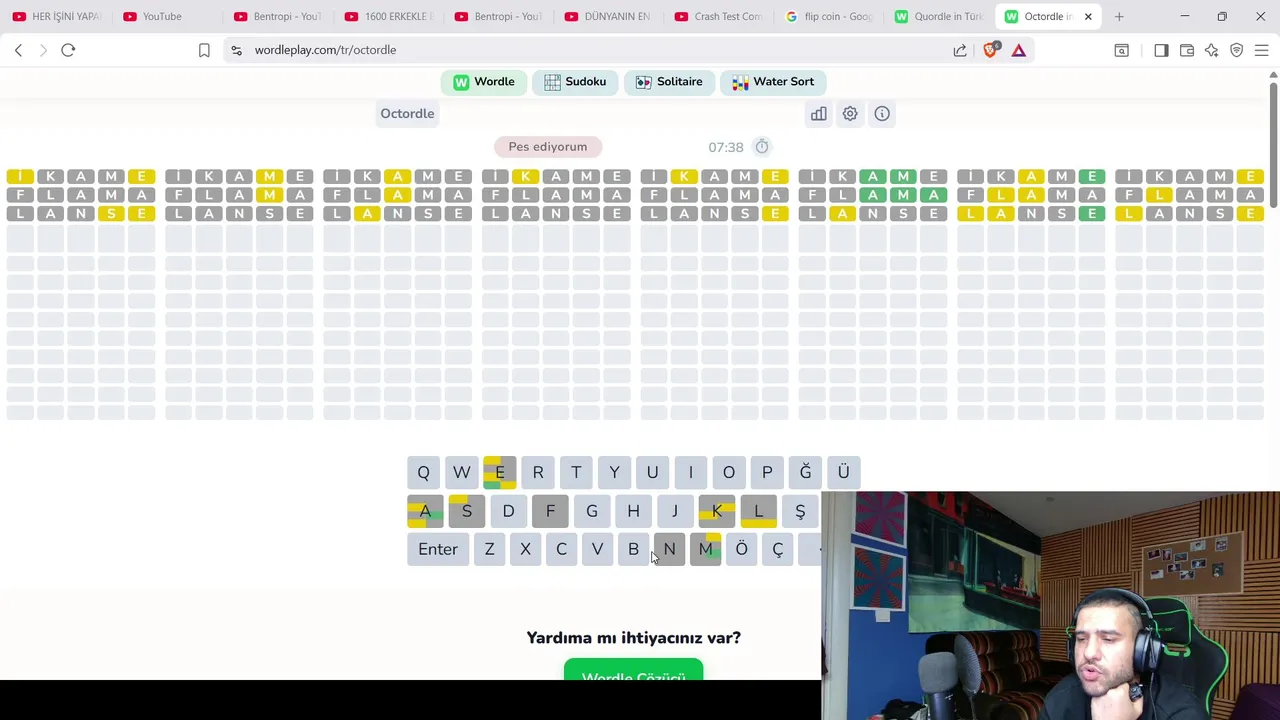The height and width of the screenshot is (720, 1280).
Task: Open the Wordle game link
Action: tap(484, 82)
